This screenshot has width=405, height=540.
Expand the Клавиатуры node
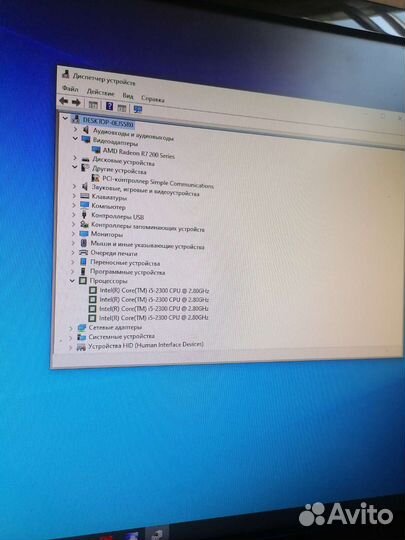click(74, 196)
